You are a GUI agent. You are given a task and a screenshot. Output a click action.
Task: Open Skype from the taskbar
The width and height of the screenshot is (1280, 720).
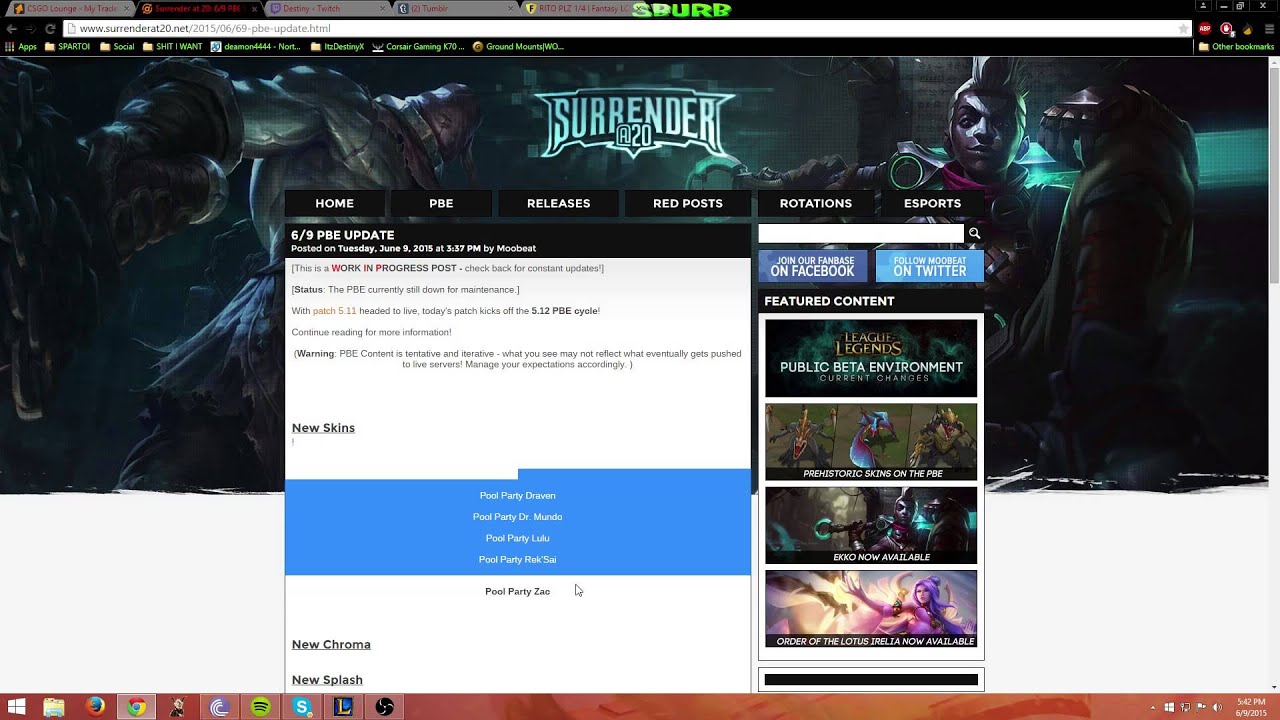click(302, 707)
